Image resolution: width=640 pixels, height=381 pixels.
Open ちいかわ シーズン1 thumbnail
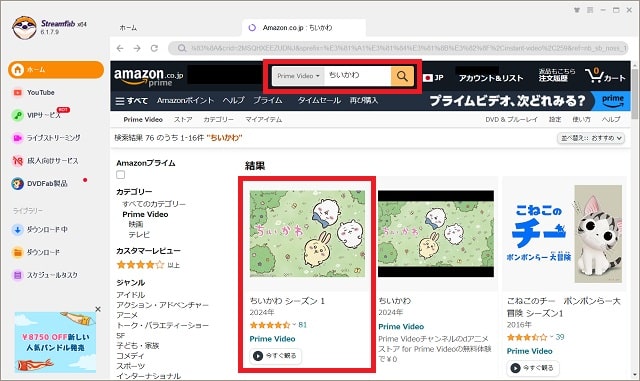(x=307, y=234)
